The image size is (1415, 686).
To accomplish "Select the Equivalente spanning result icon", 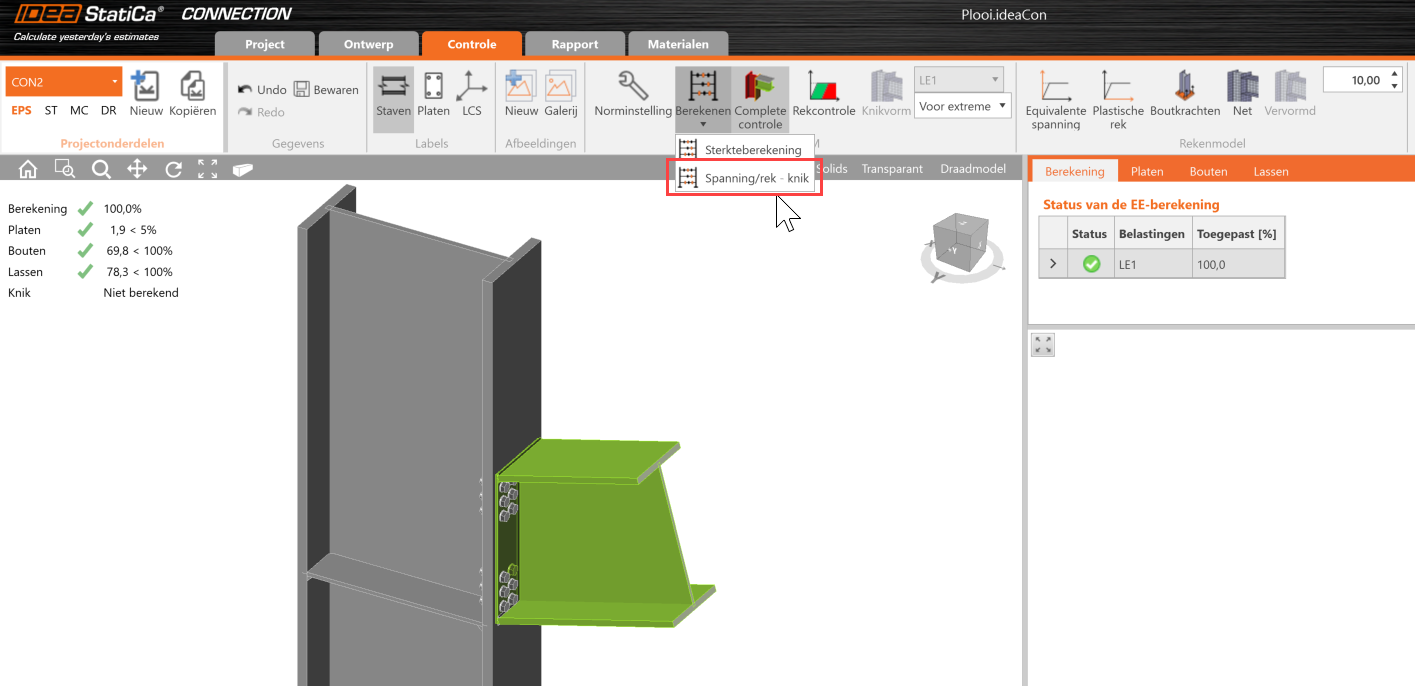I will tap(1056, 87).
